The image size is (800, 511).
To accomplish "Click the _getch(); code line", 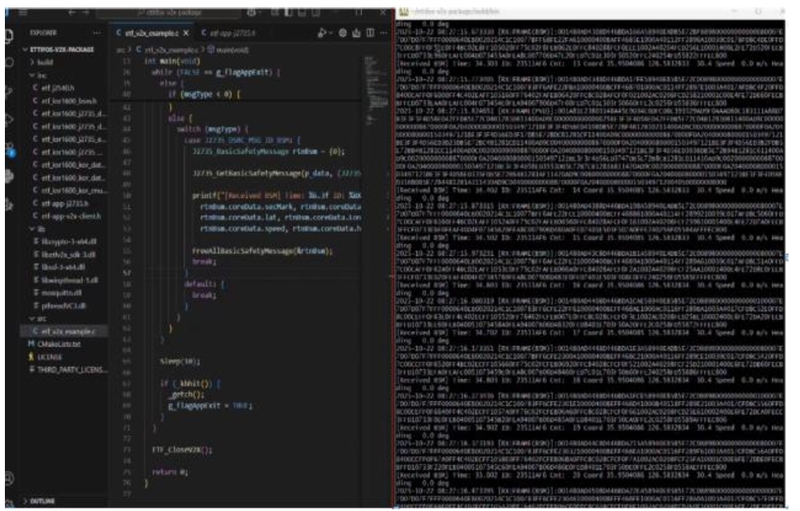I will (x=186, y=395).
